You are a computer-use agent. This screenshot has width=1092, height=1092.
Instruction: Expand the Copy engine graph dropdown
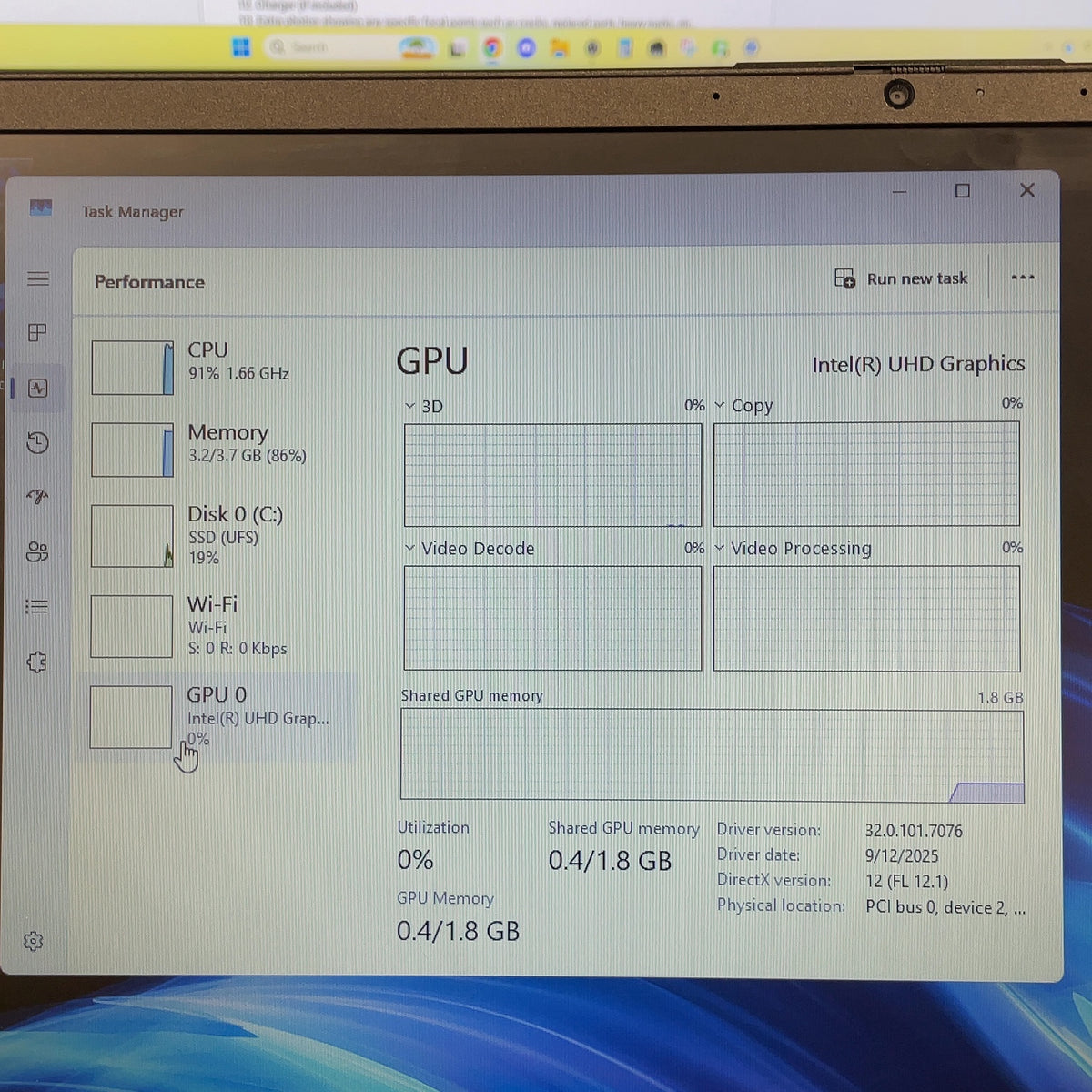tap(720, 405)
